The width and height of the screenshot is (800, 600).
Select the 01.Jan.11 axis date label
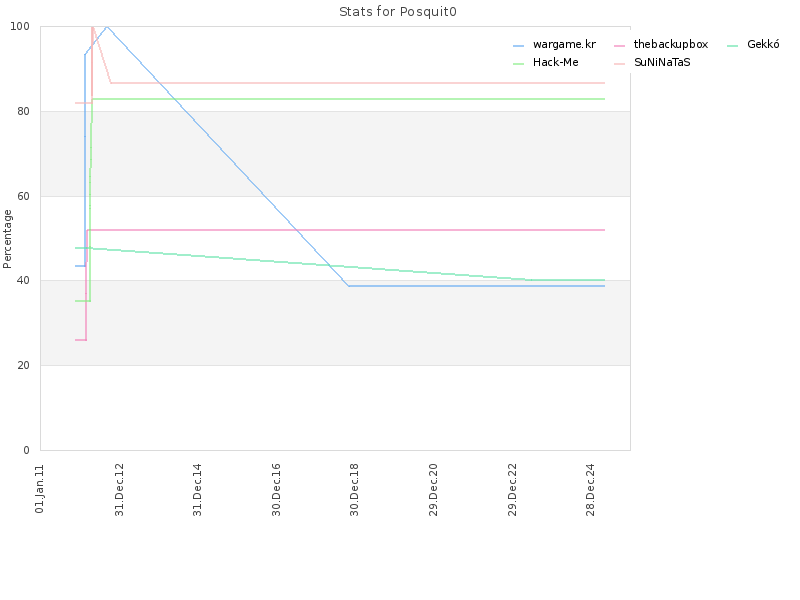point(40,489)
